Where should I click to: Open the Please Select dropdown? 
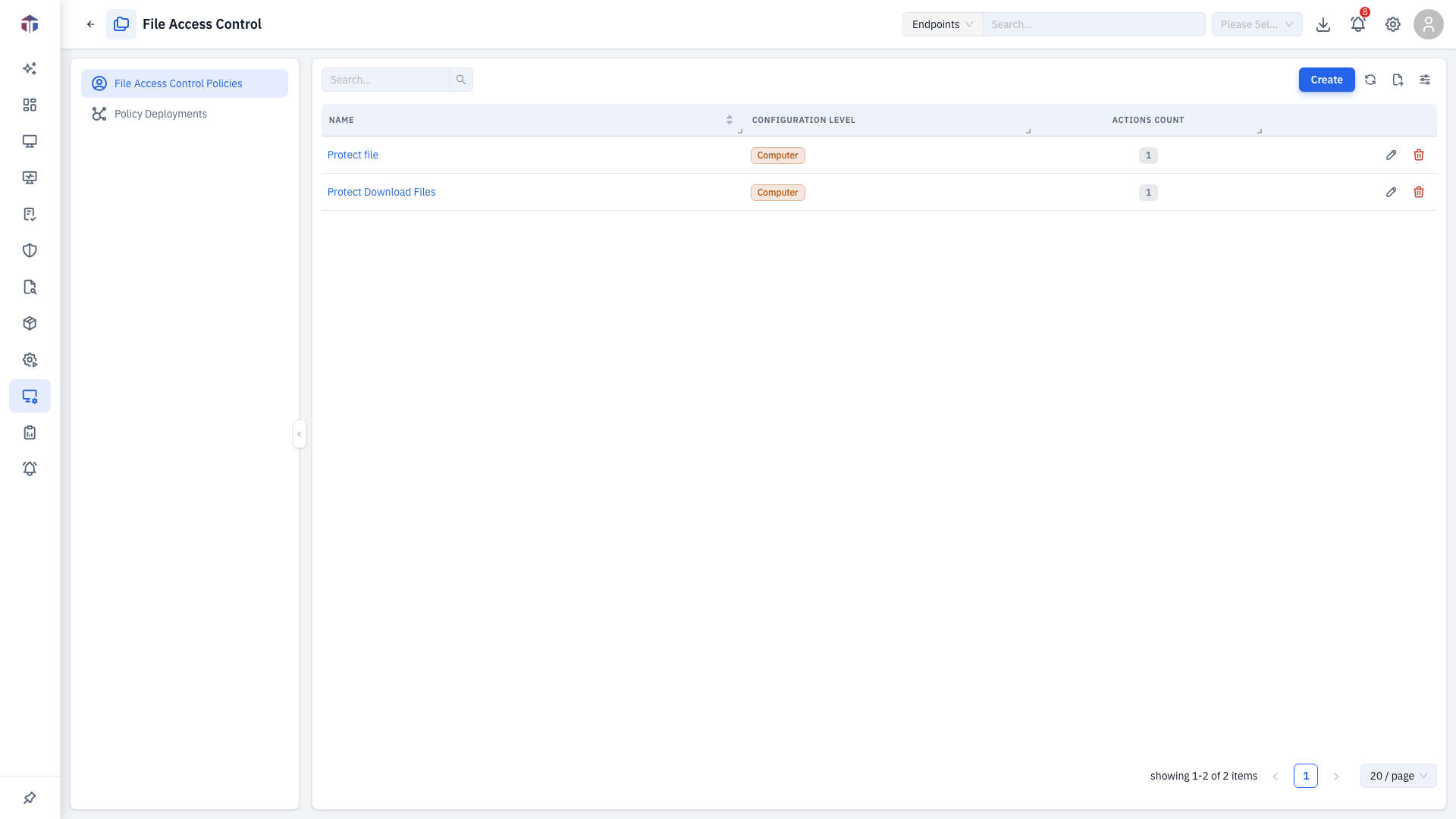[1257, 24]
